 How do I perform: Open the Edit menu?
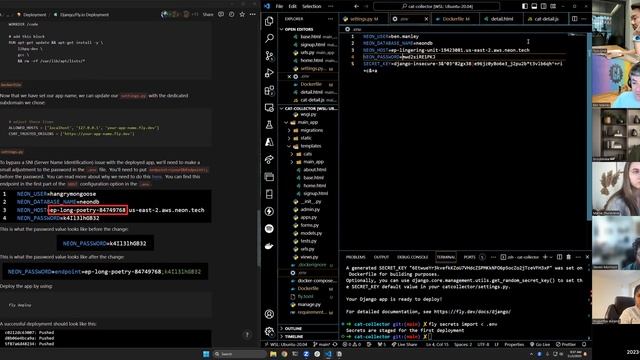[x=292, y=6]
